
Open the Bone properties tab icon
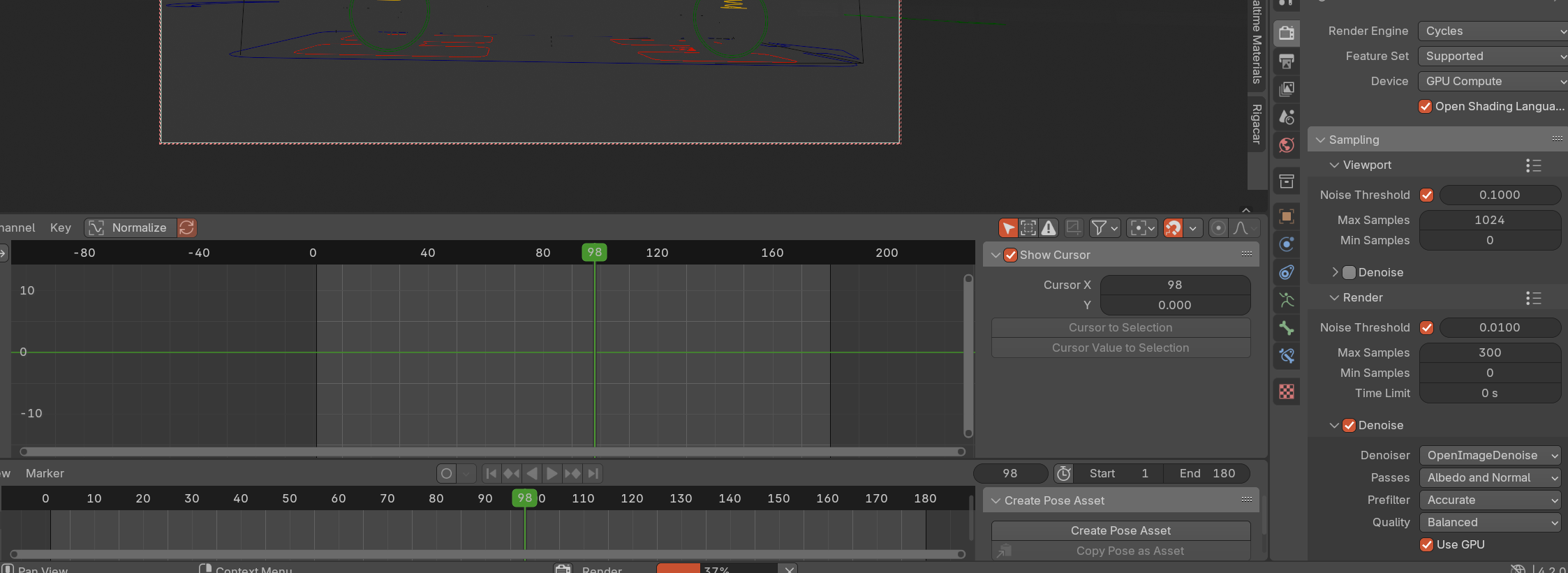coord(1287,328)
